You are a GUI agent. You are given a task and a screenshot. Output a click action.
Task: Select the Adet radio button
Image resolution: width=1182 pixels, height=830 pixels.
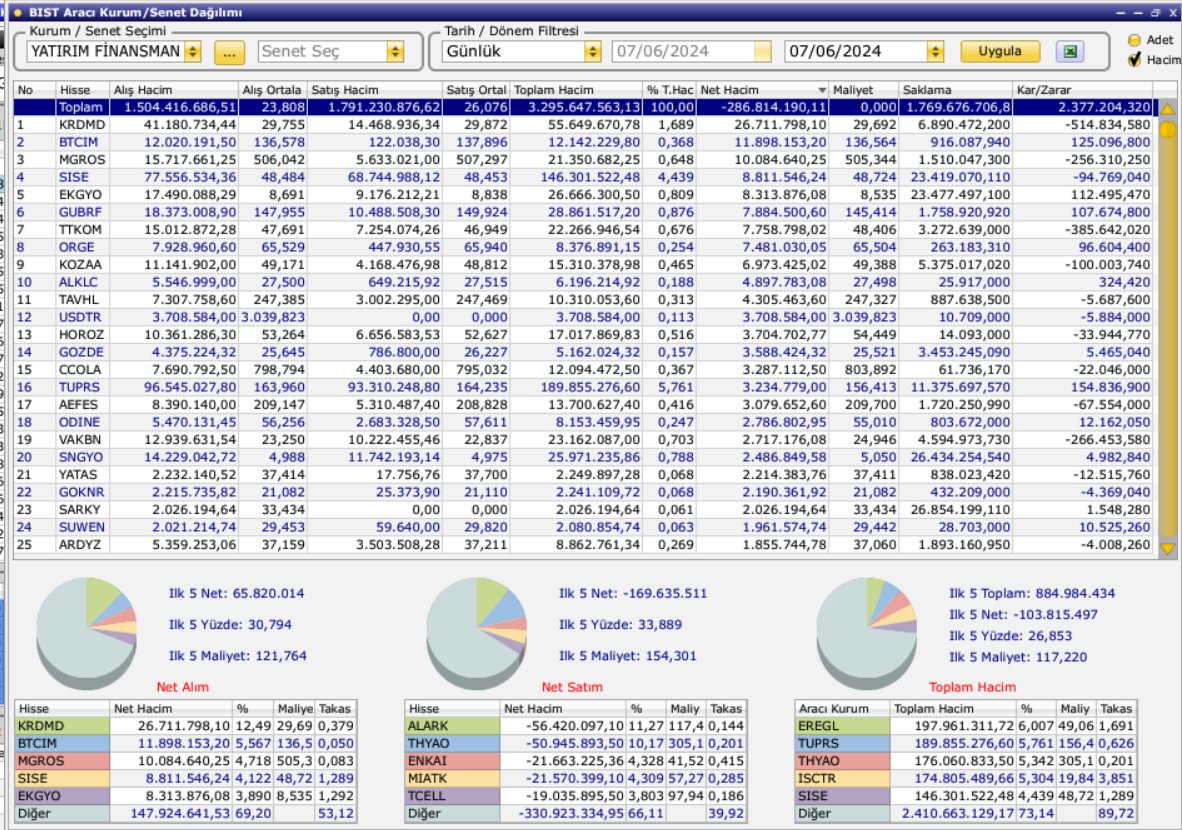pyautogui.click(x=1135, y=40)
